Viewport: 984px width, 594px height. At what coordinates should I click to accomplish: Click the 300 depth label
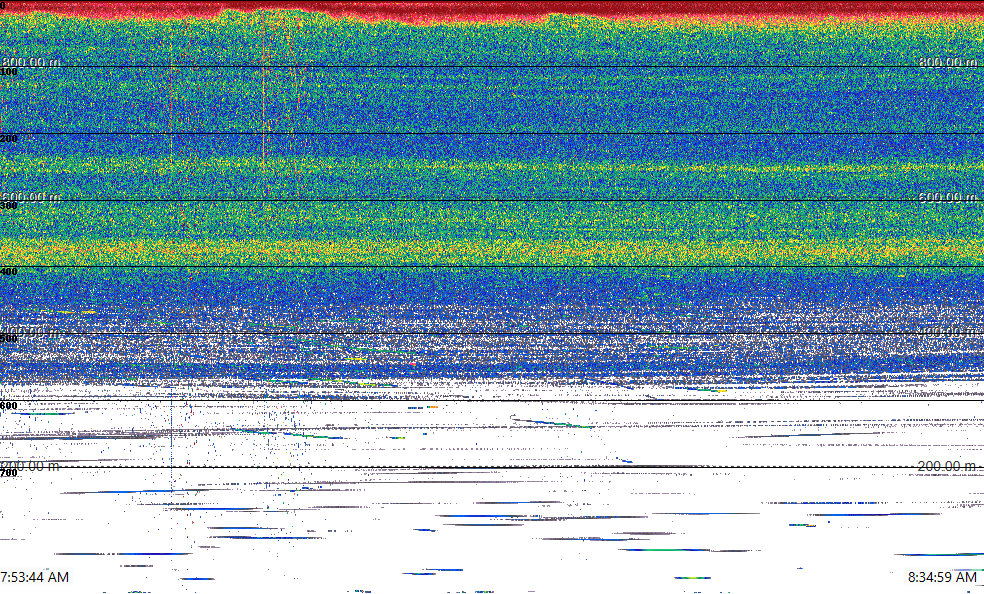pos(9,206)
